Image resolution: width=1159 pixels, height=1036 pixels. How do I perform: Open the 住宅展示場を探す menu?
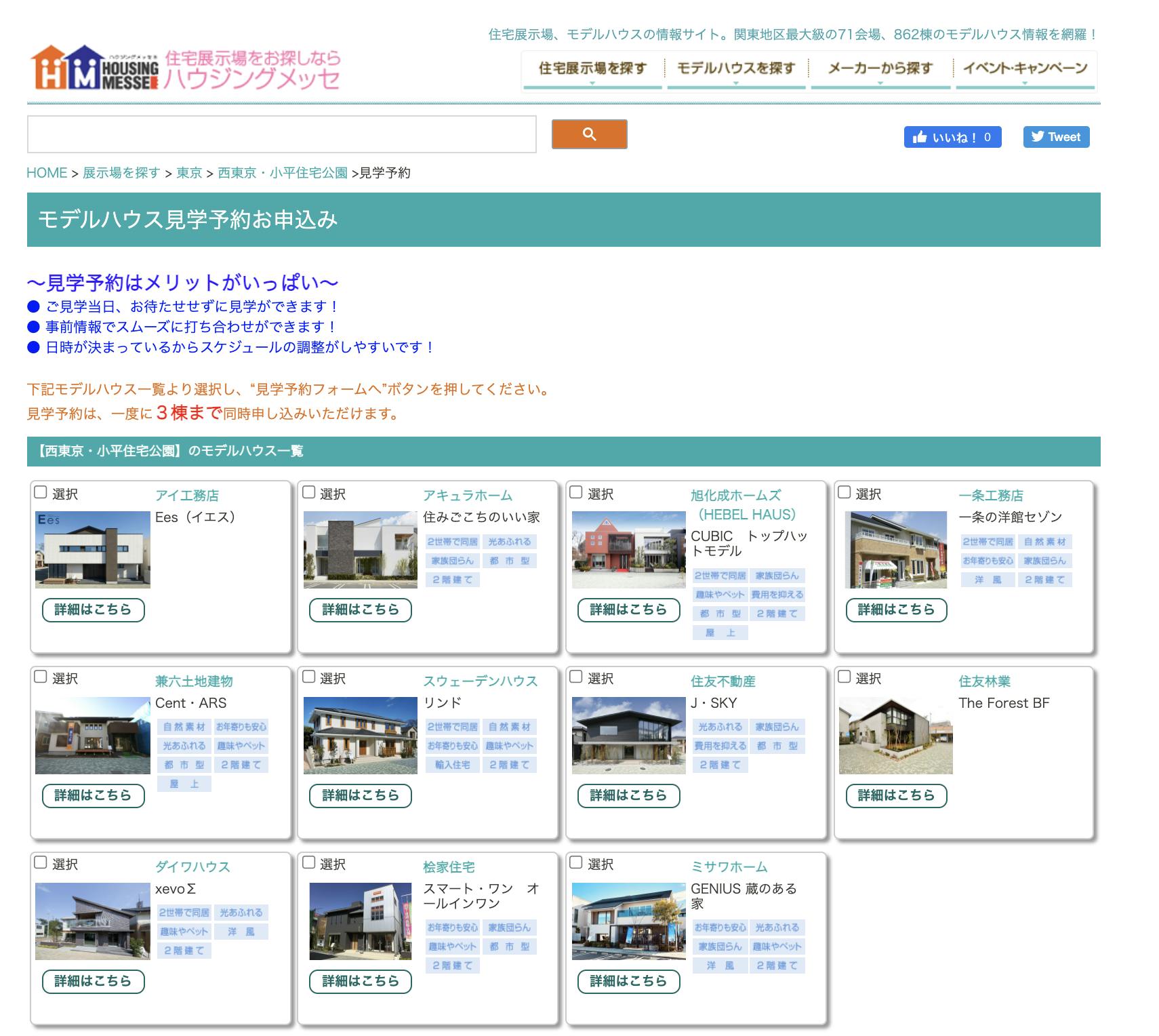pyautogui.click(x=592, y=70)
